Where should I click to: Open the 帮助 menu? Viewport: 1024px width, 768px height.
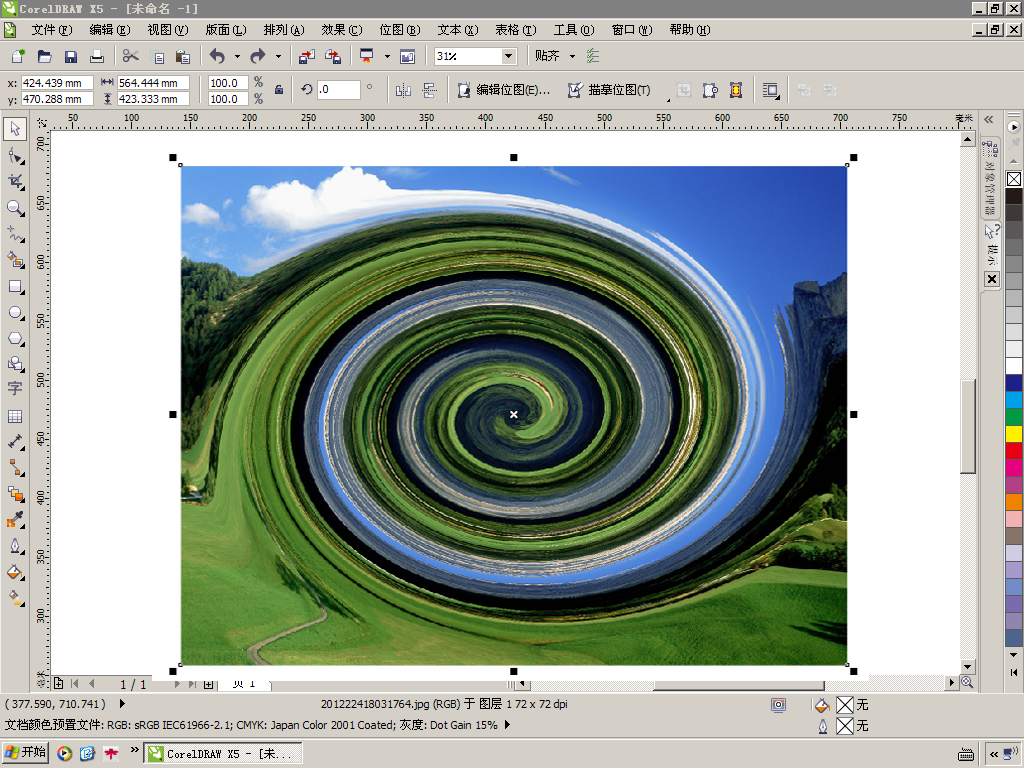[x=690, y=30]
